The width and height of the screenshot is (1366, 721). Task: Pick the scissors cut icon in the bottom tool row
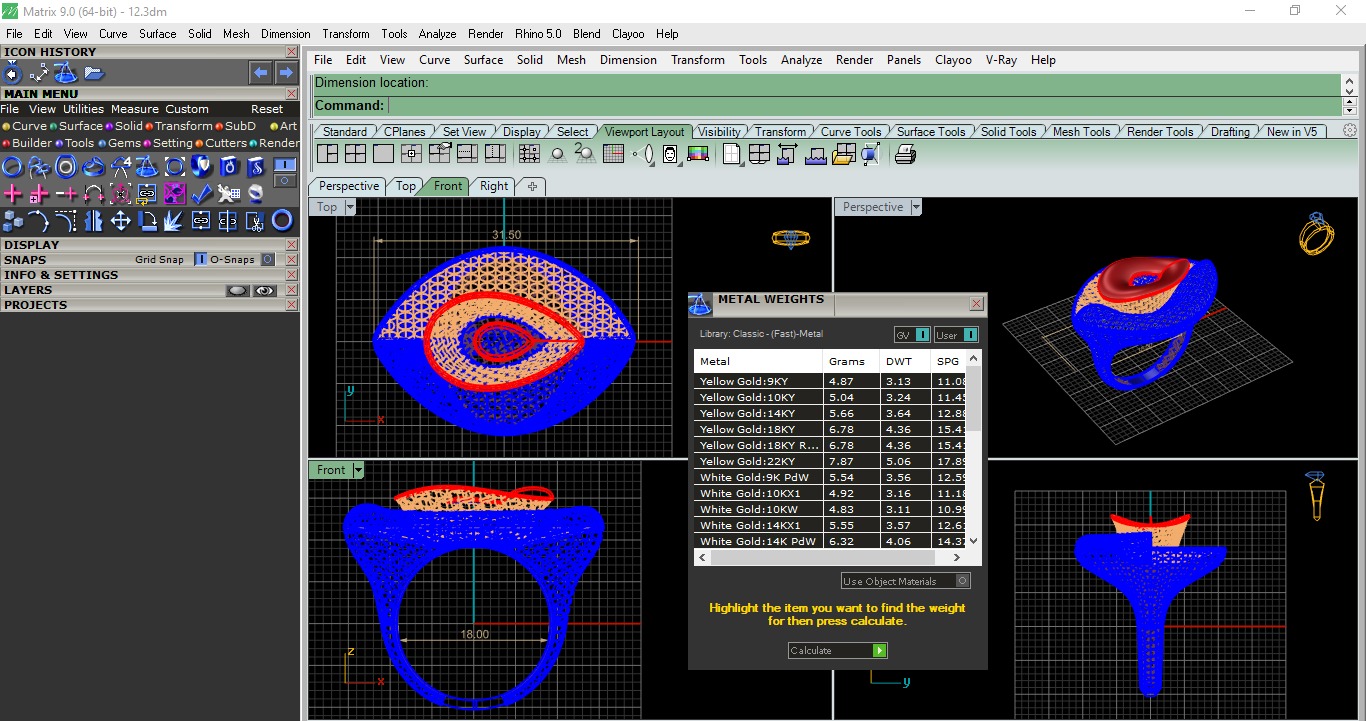pyautogui.click(x=255, y=220)
